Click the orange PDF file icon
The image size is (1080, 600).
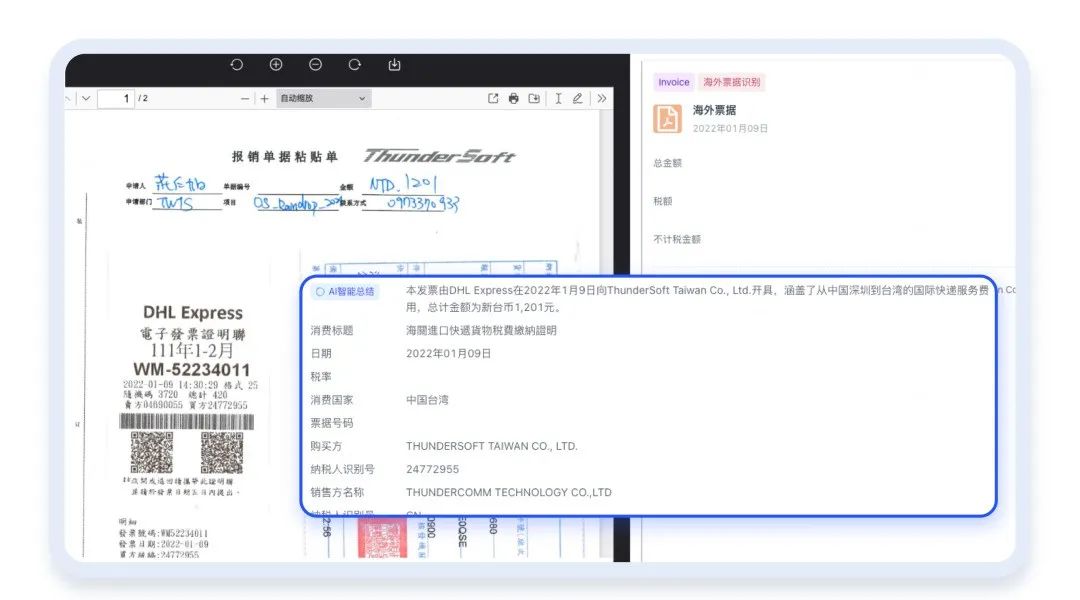(667, 118)
